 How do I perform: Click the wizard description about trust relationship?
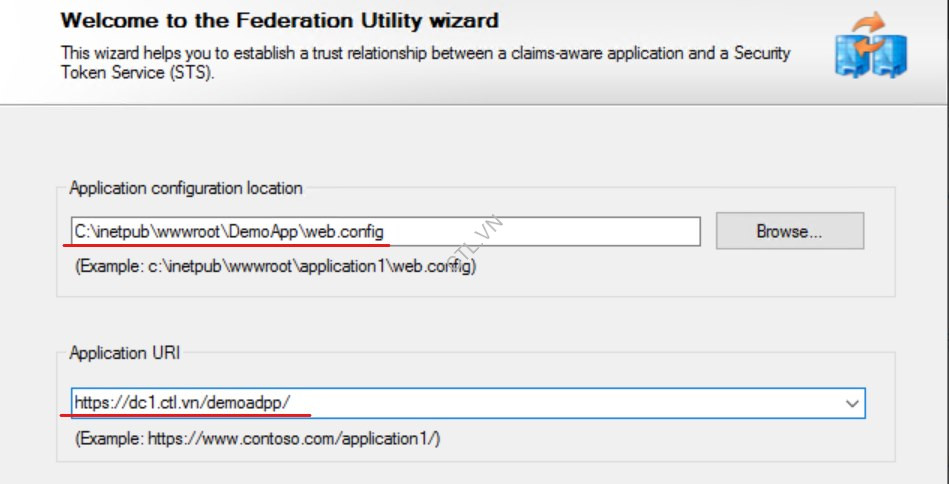(x=420, y=51)
